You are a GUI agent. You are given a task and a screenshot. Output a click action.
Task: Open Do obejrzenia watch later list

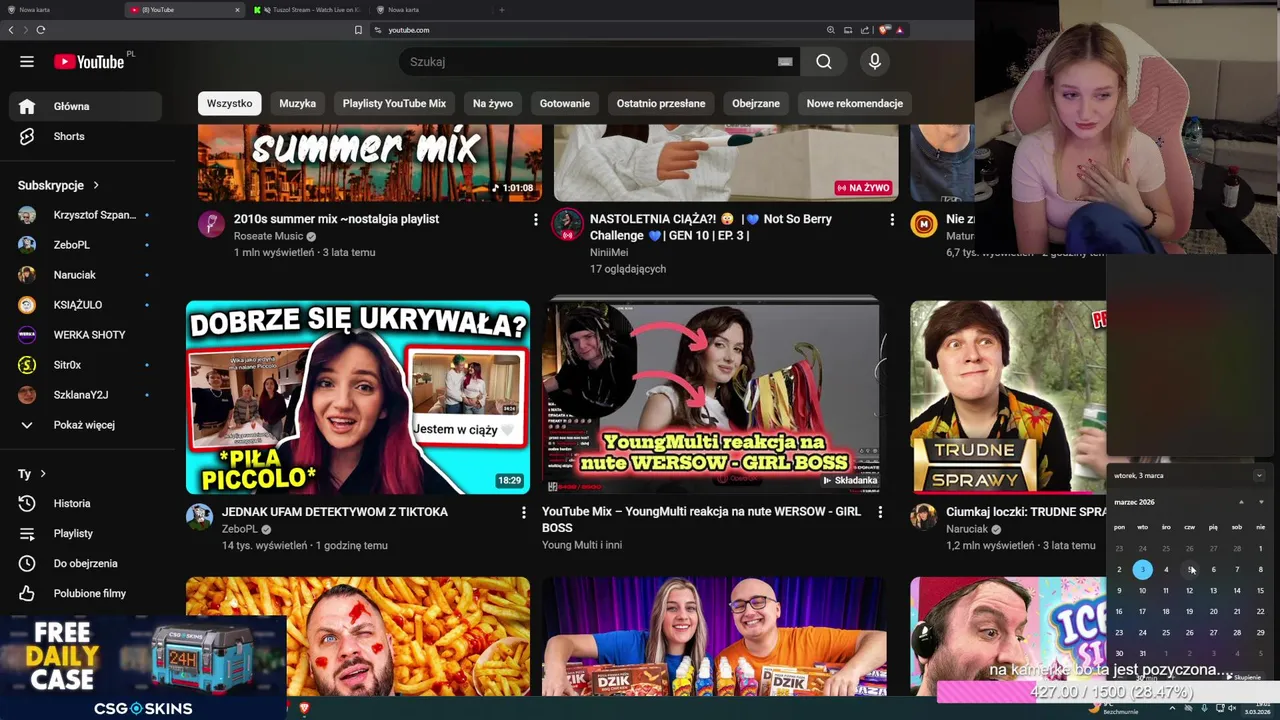(86, 563)
